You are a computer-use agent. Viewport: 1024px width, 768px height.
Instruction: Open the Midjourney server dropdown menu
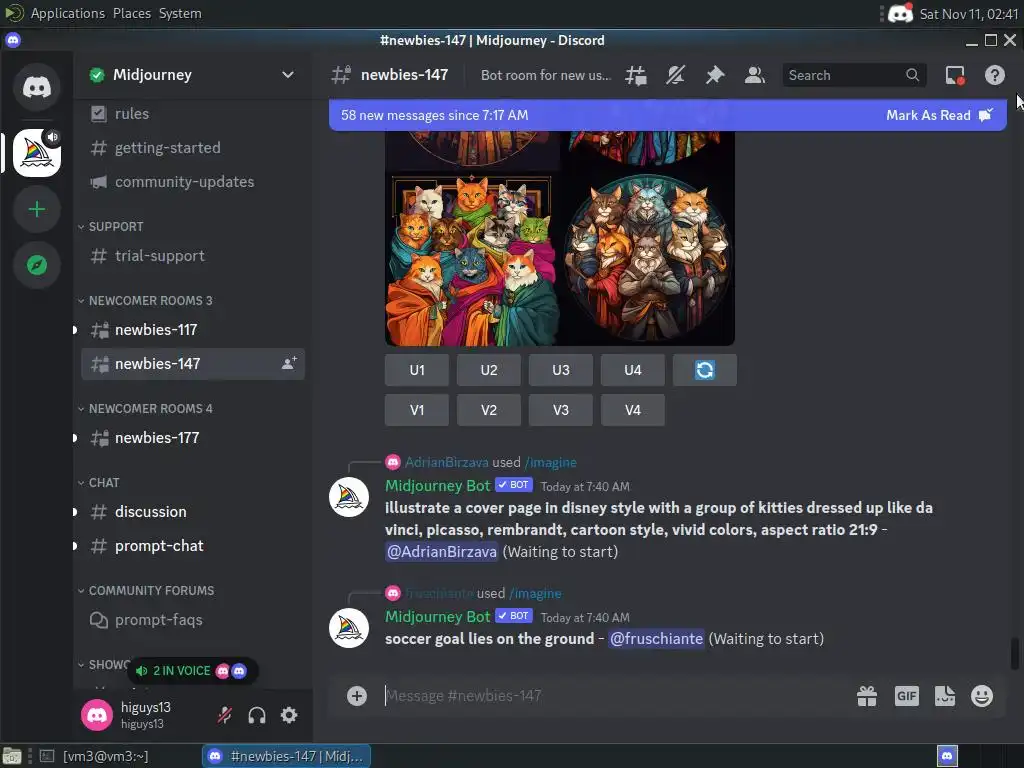(x=287, y=74)
